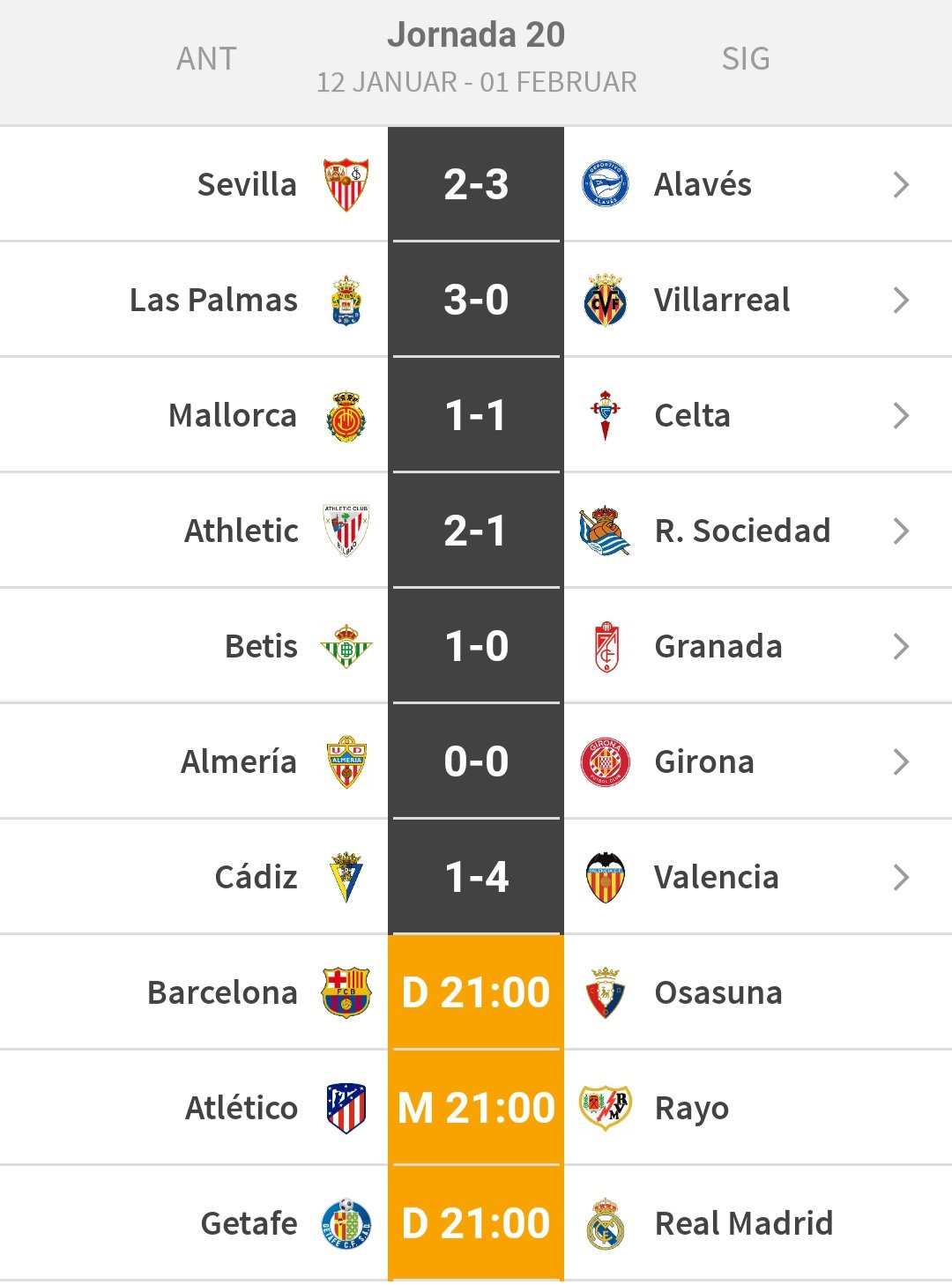Click the Villarreal yellow crest
This screenshot has width=952, height=1285.
point(606,300)
